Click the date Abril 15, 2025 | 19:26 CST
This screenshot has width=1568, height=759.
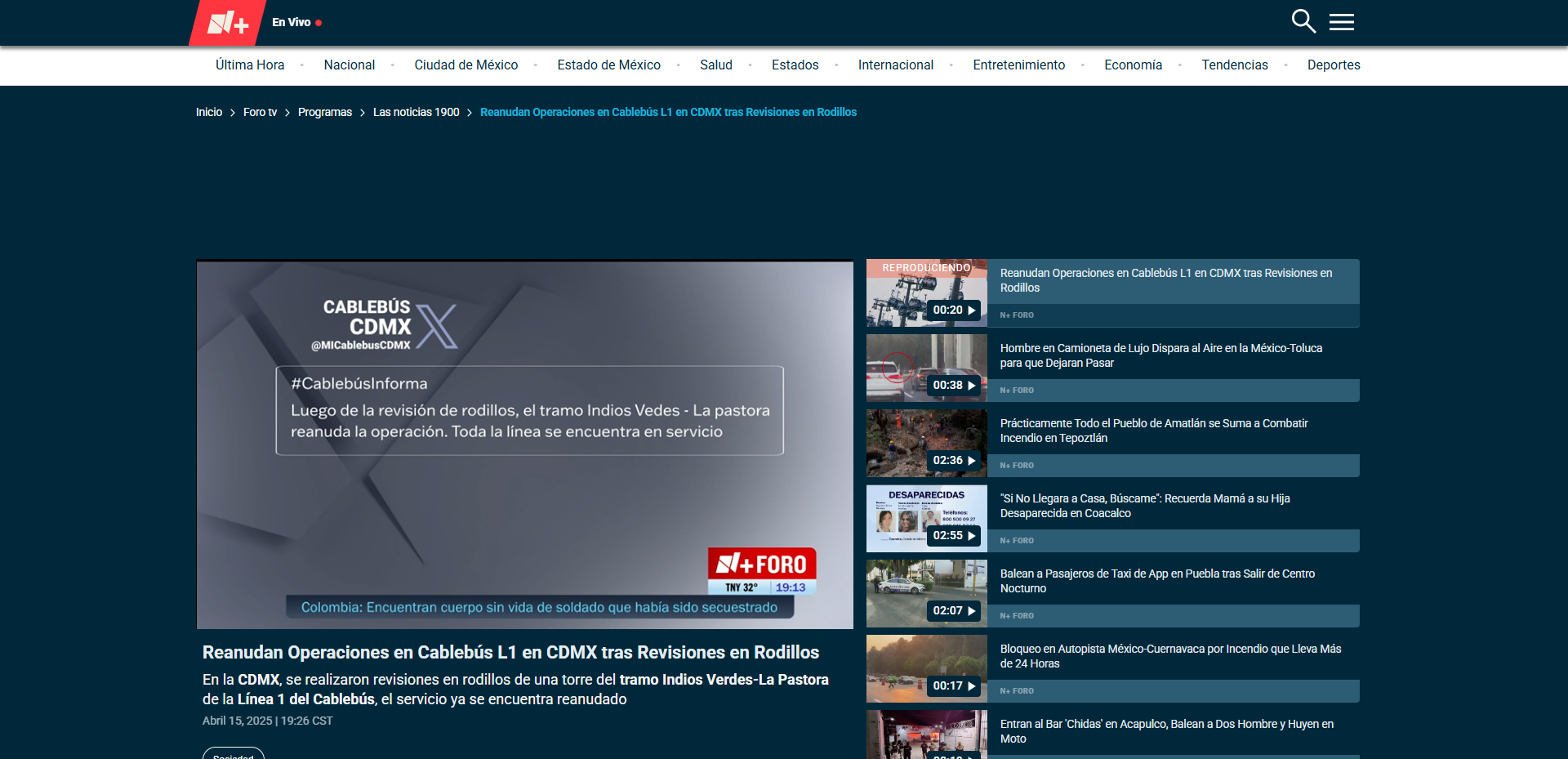pyautogui.click(x=268, y=721)
